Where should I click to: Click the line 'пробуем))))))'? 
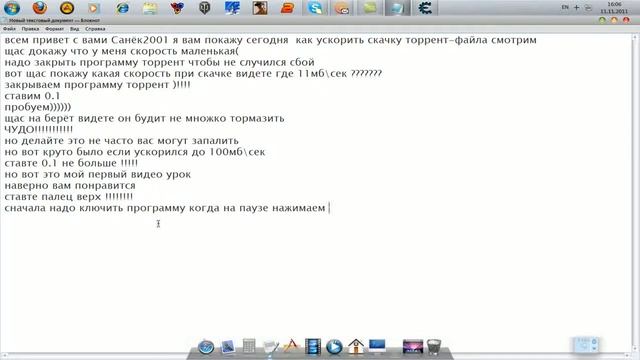point(38,107)
